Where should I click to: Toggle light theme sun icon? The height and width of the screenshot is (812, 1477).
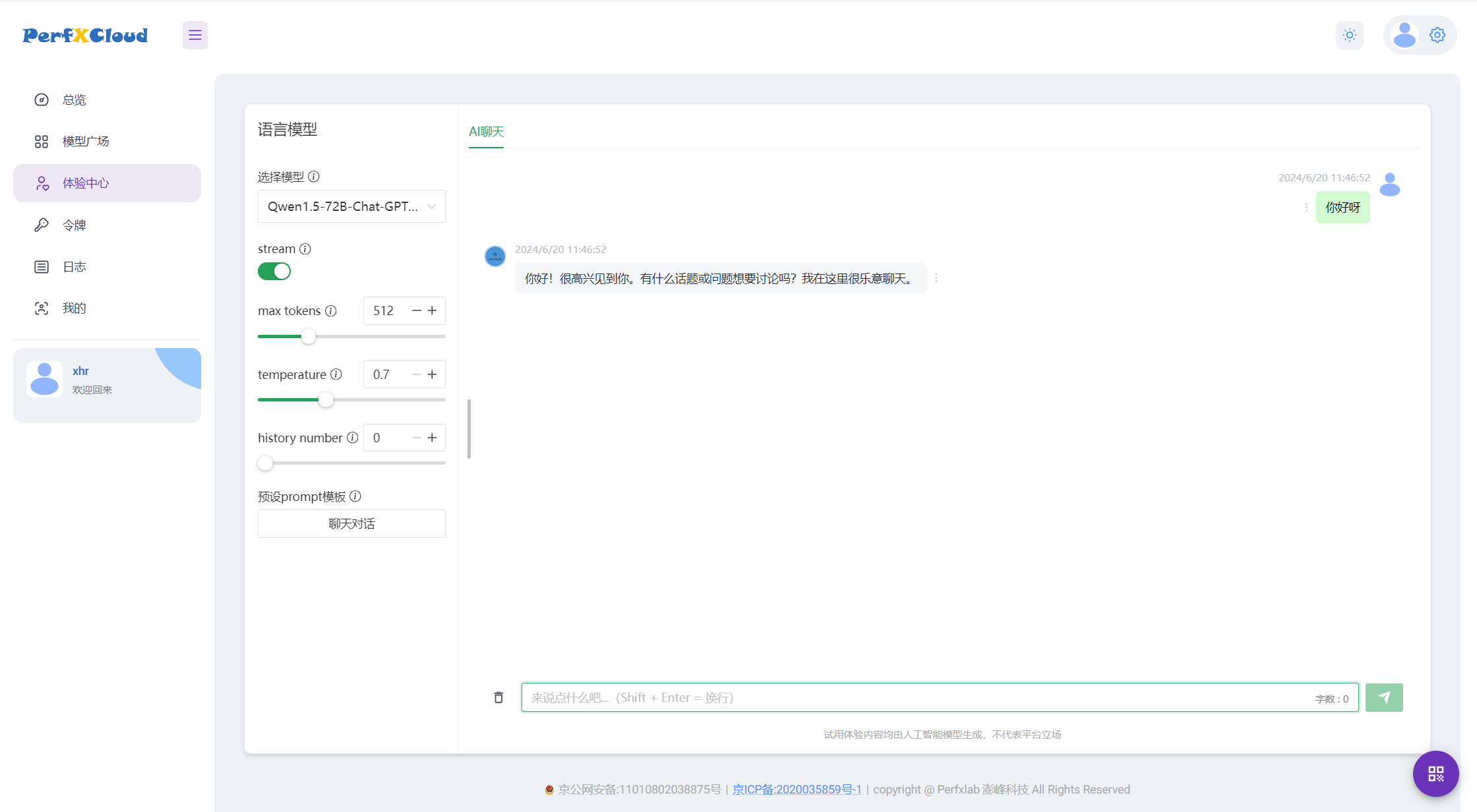coord(1350,35)
